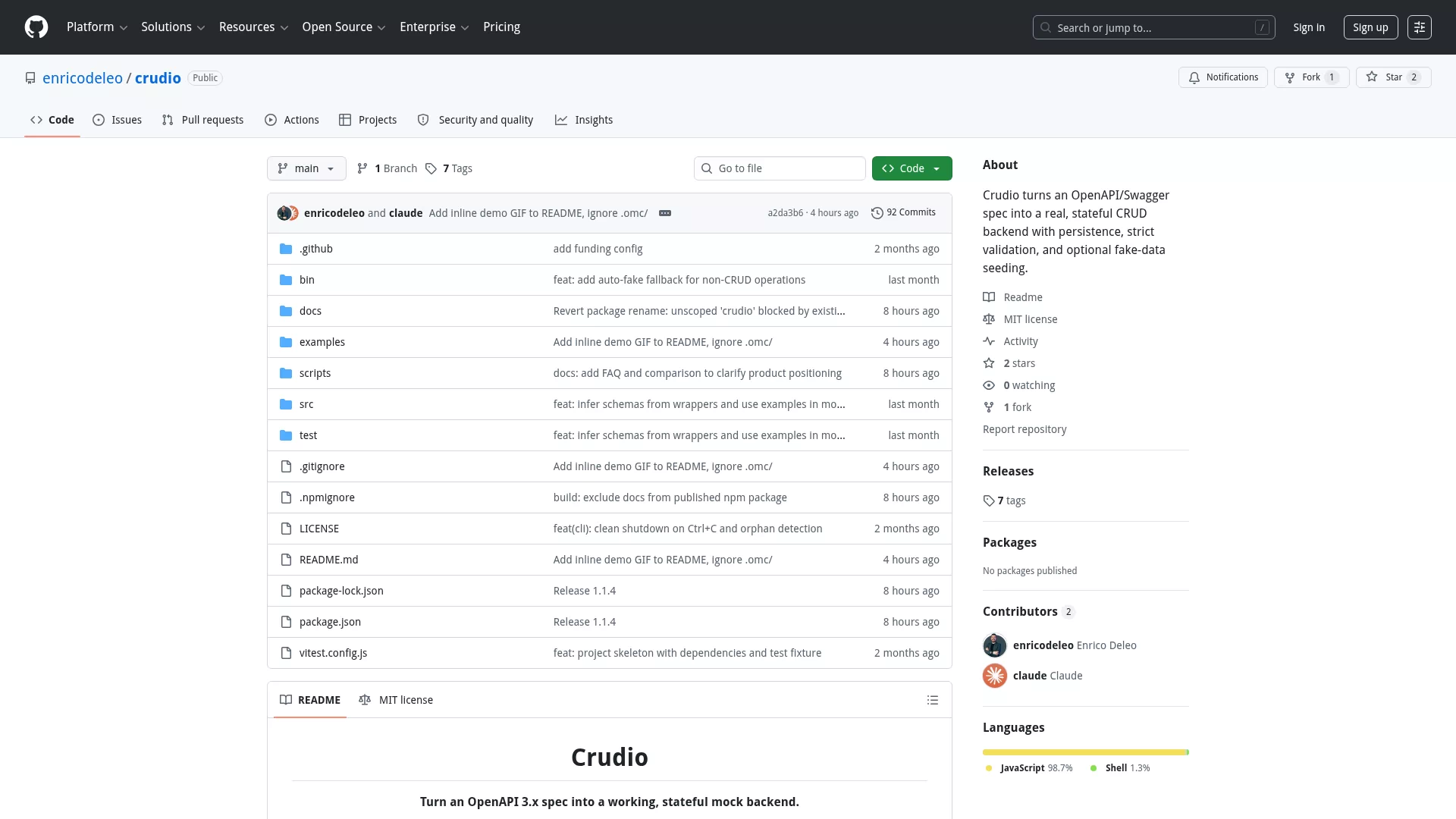The image size is (1456, 819).
Task: Open the global navigation menu icon
Action: coord(1420,27)
